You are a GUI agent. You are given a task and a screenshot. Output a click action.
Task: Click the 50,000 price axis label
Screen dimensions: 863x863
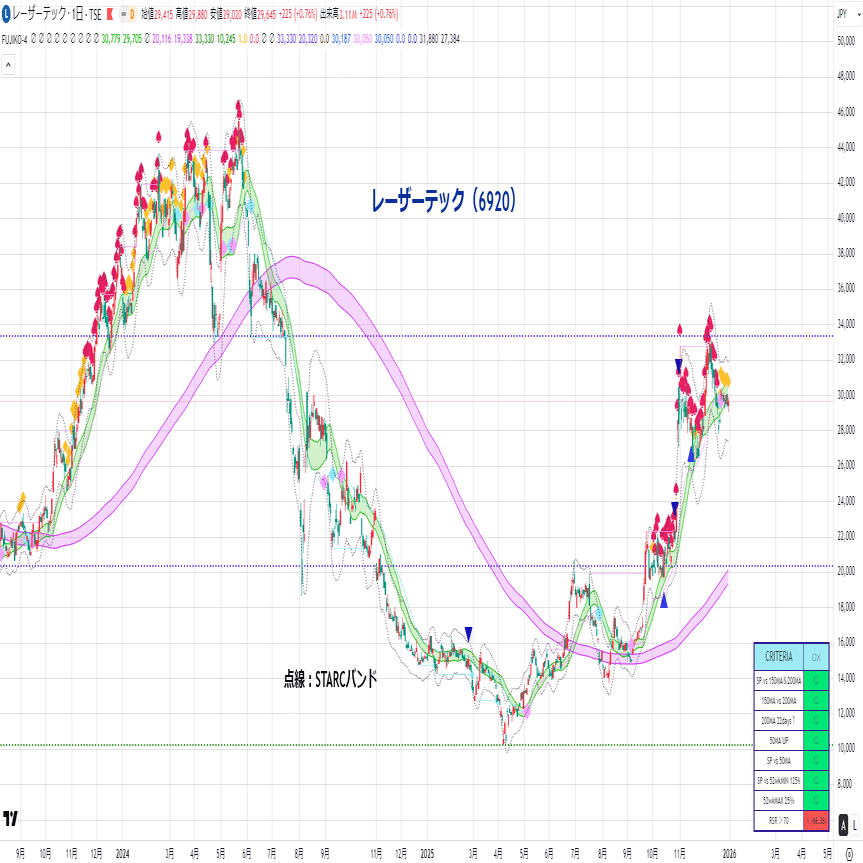(x=846, y=41)
